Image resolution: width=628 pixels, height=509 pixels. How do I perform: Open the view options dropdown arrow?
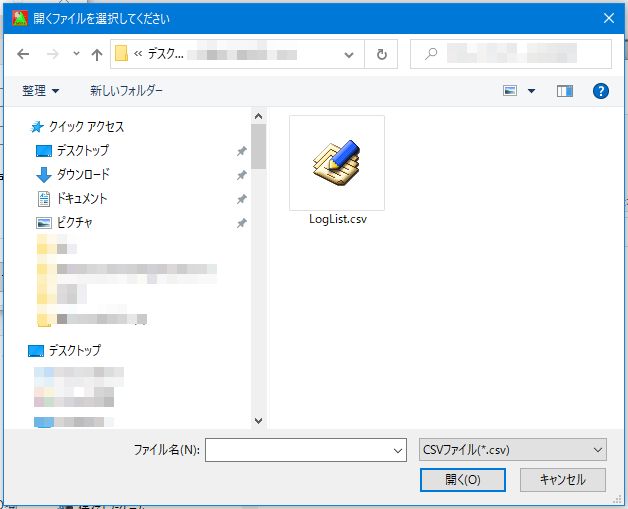coord(531,91)
